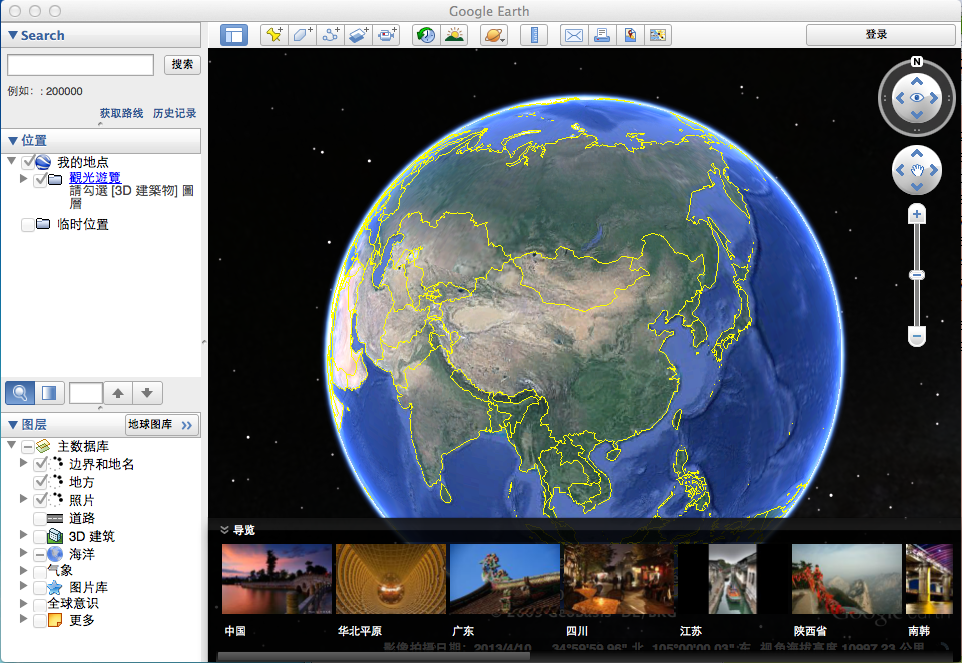The width and height of the screenshot is (962, 663).
Task: Click the 搜索 search button
Action: pos(182,64)
